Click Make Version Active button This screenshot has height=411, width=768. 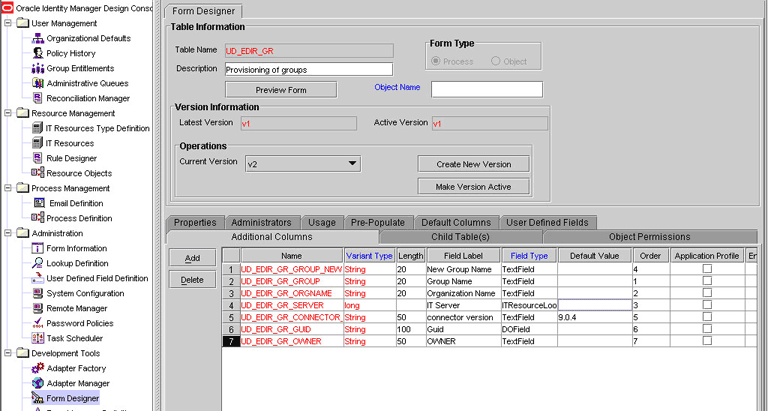pyautogui.click(x=474, y=187)
